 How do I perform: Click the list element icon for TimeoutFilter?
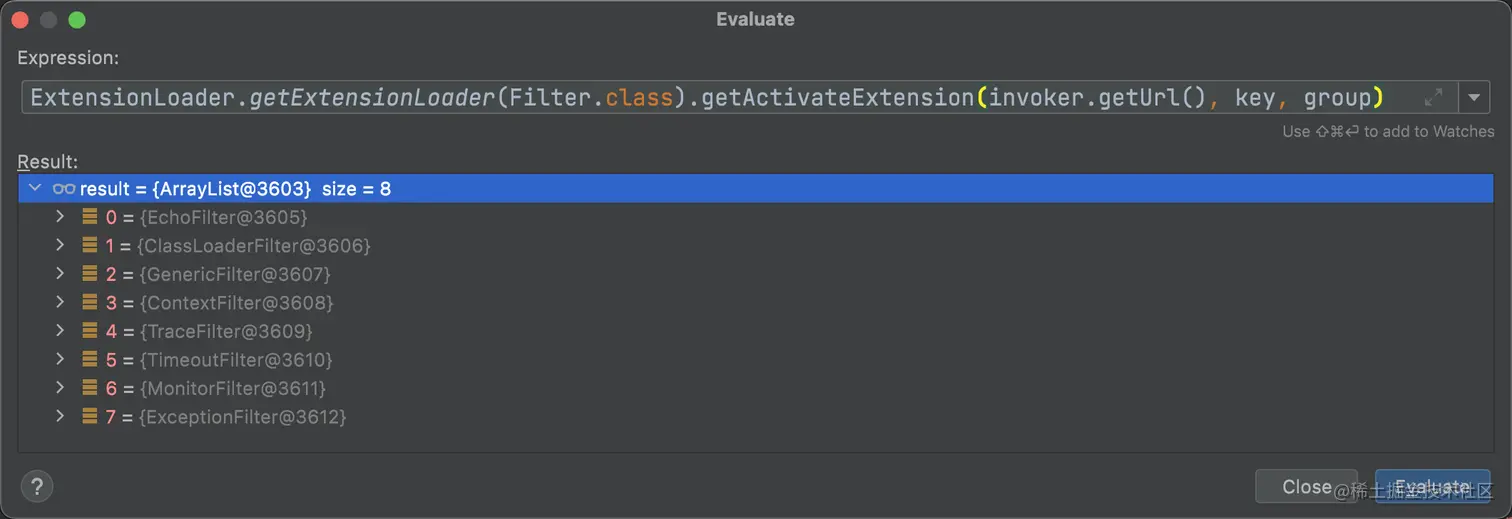90,359
